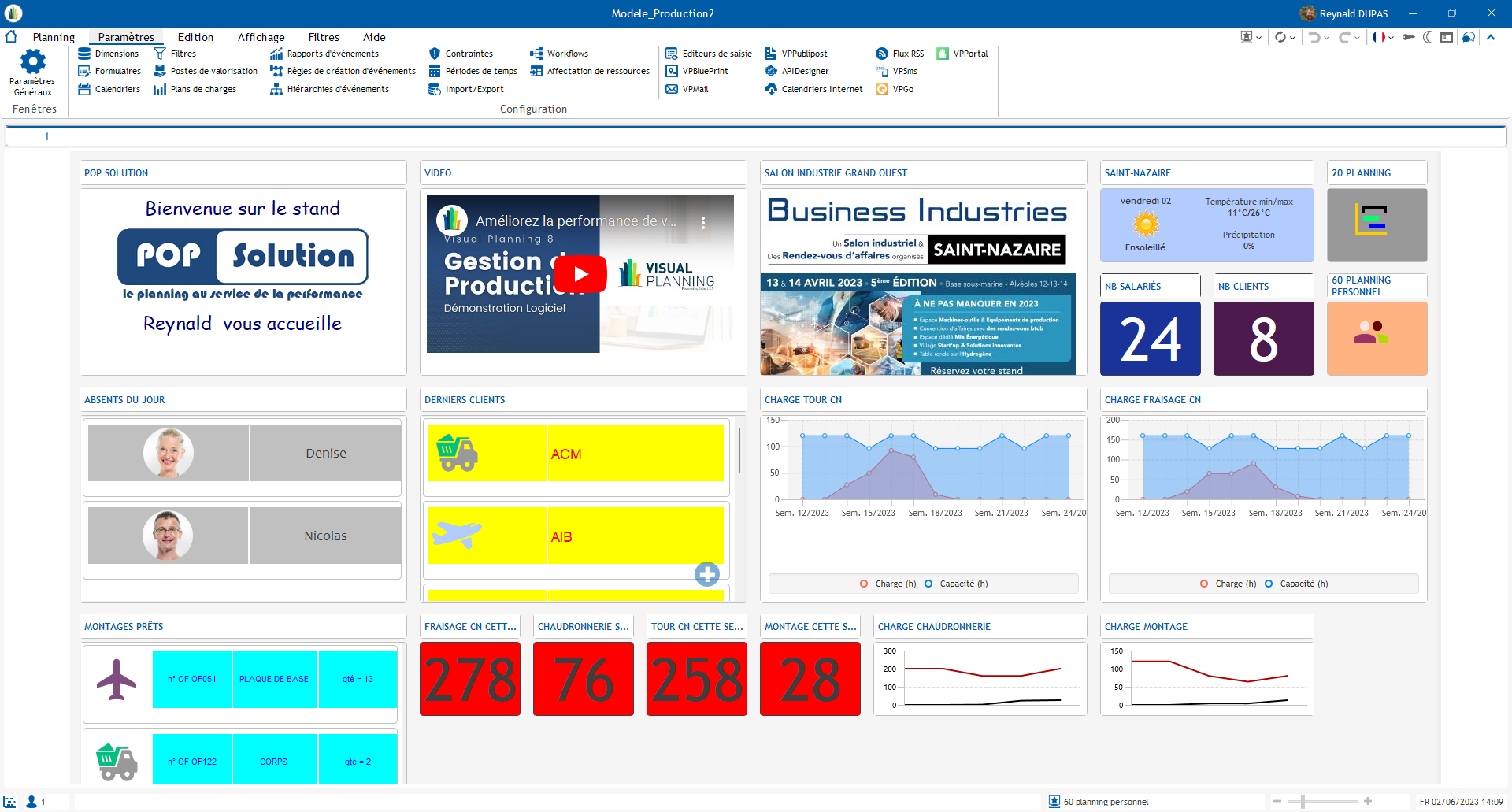1512x812 pixels.
Task: Open the Filtres menu tab
Action: [324, 37]
